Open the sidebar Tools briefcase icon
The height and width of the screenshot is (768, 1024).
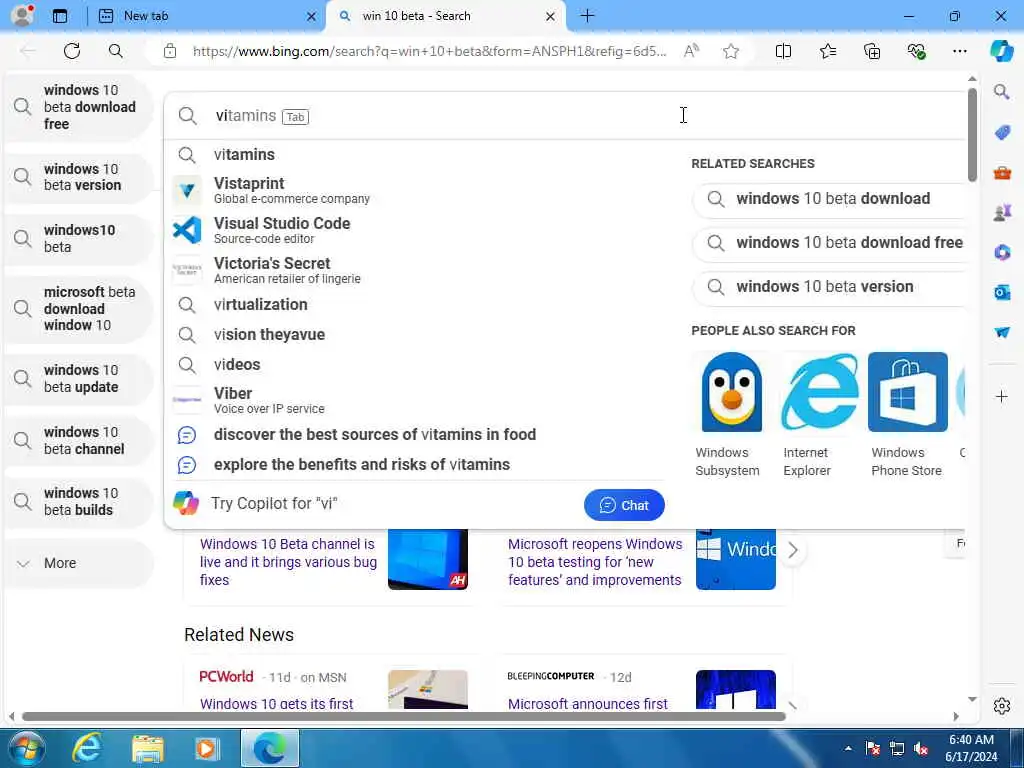(1002, 173)
